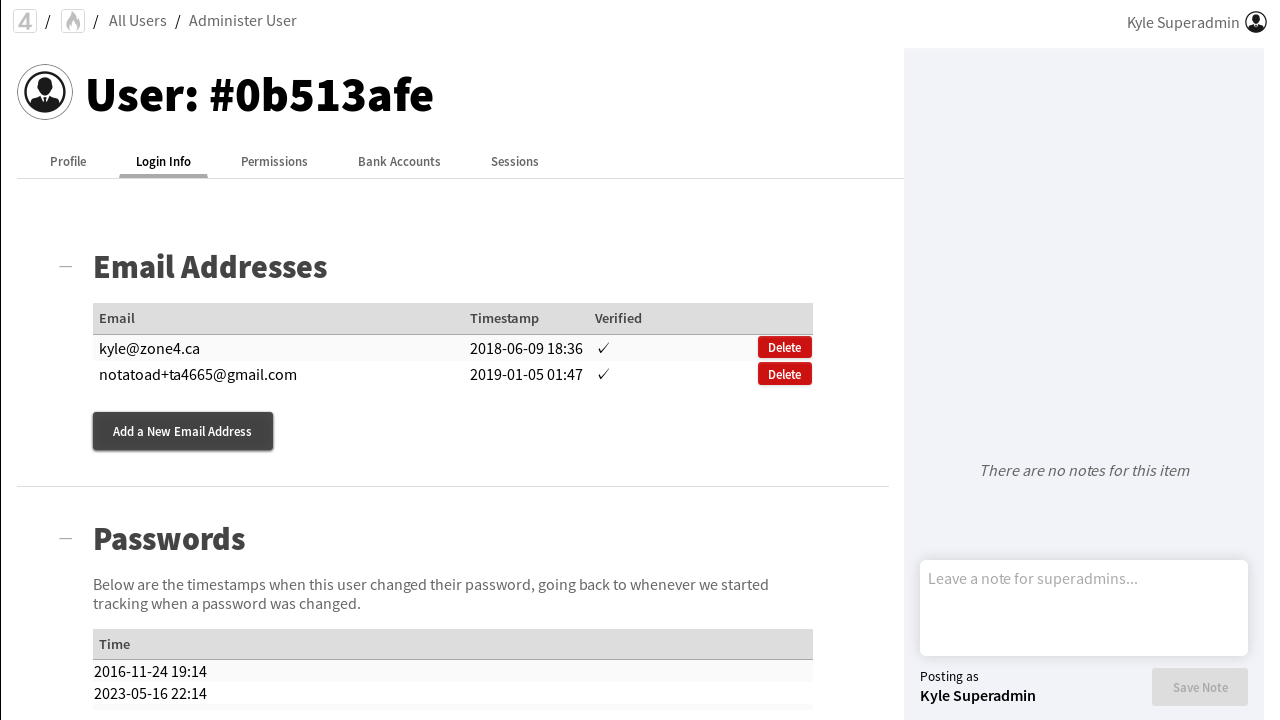Delete the notatoad+ta4665@gmail.com email

pos(784,374)
